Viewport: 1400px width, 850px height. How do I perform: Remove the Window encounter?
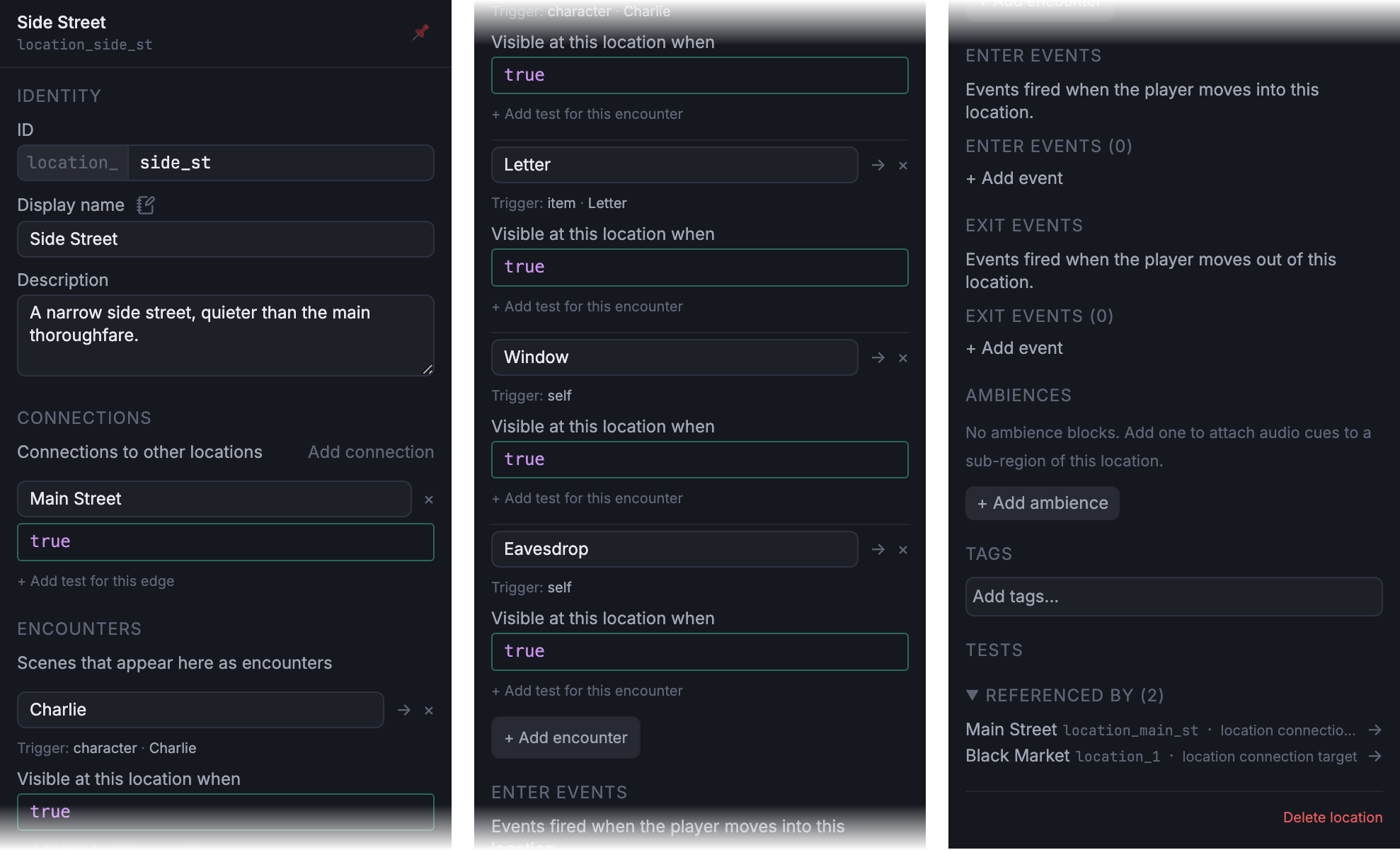[x=902, y=357]
